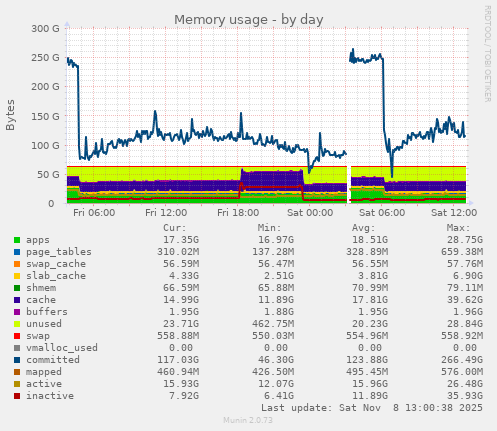This screenshot has width=497, height=431.
Task: Click the 'committed' legend label
Action: [x=53, y=360]
